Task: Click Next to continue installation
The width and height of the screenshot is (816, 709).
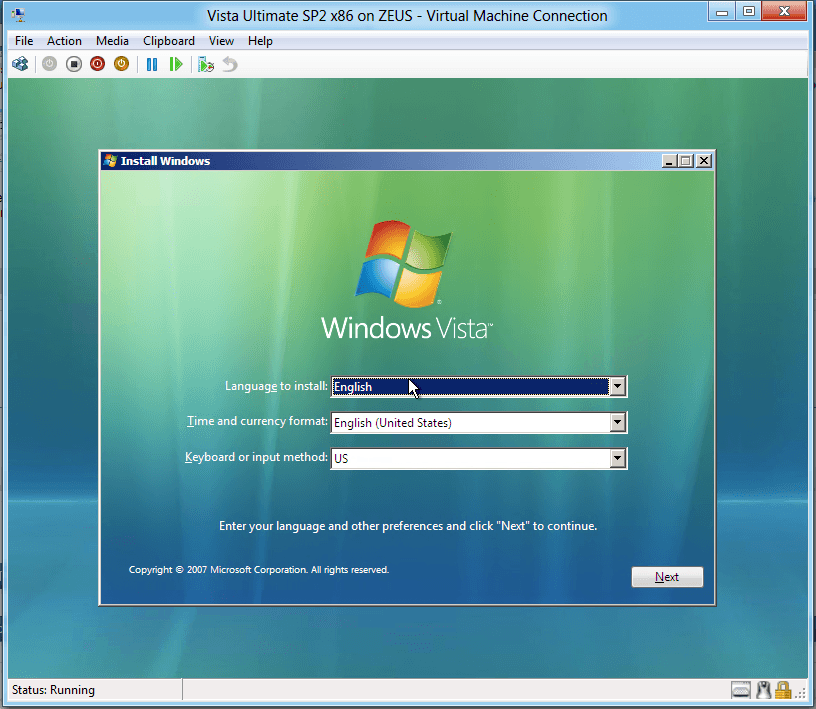Action: point(667,577)
